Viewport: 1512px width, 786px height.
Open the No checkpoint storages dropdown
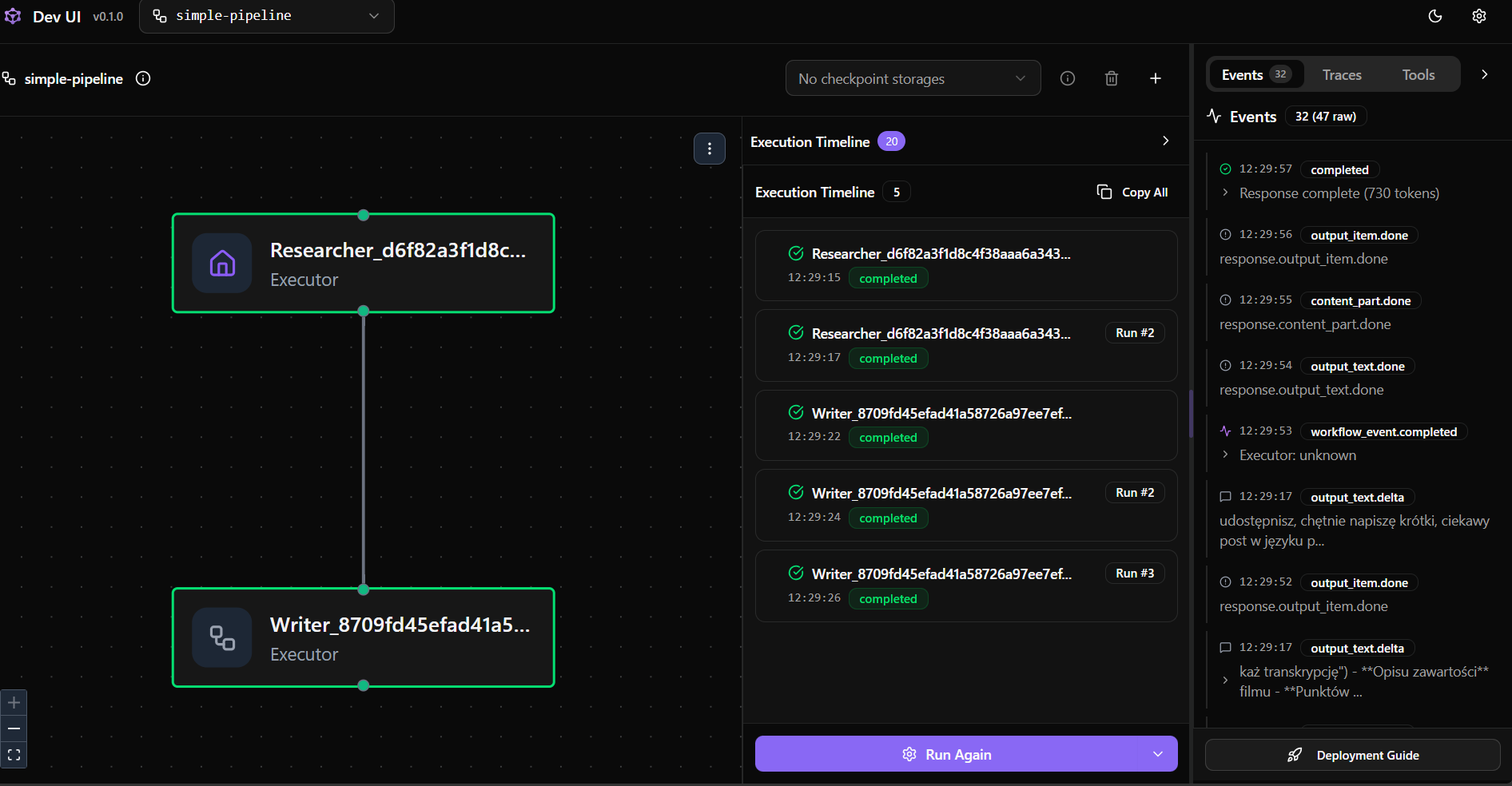[913, 78]
